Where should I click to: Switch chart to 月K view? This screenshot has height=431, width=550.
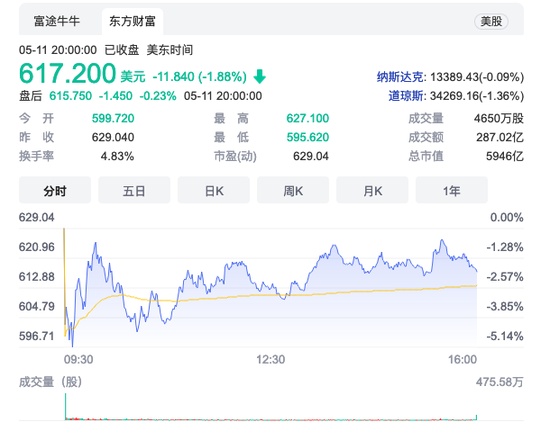(x=372, y=190)
